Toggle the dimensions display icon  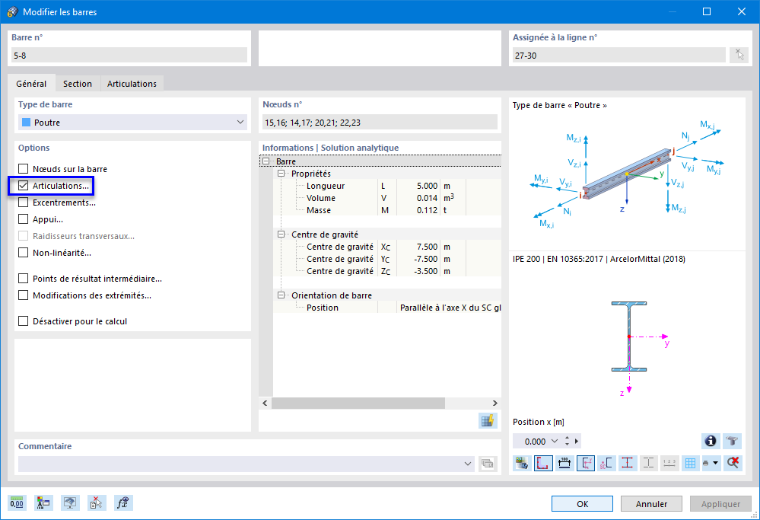tap(564, 463)
